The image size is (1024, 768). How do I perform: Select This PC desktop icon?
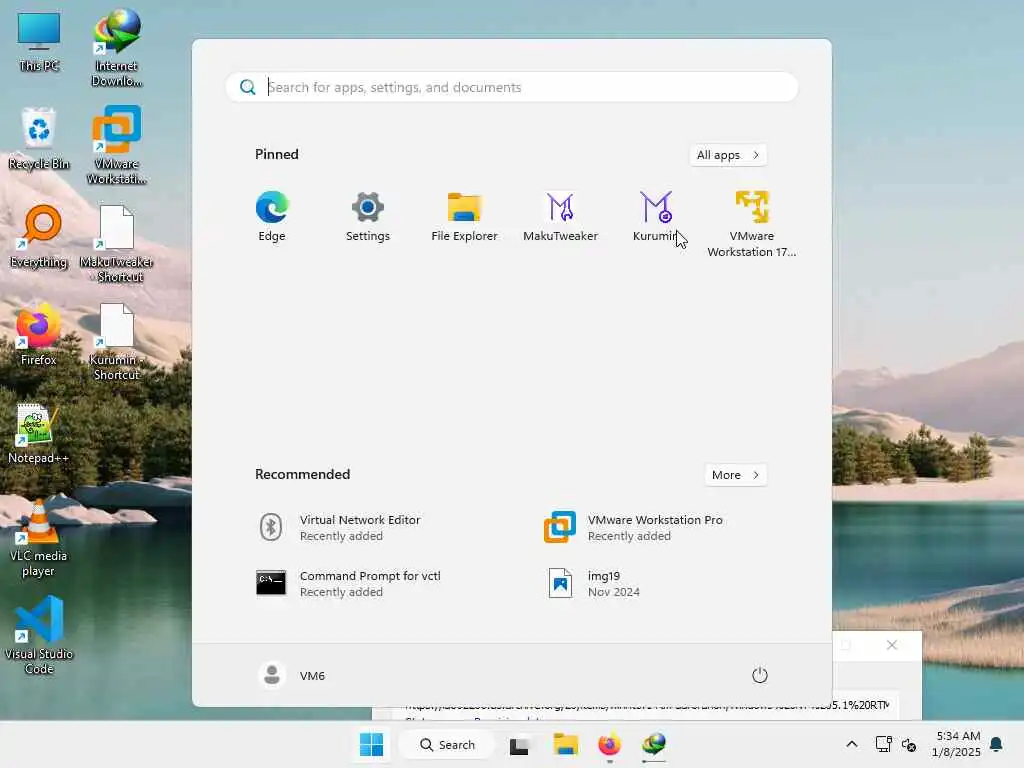pos(39,42)
